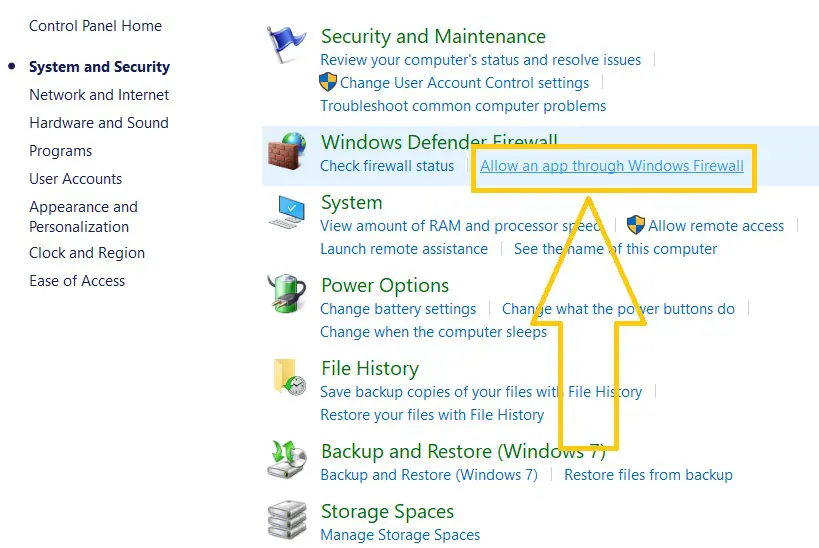Click the Power Options battery icon
The width and height of the screenshot is (819, 548).
[x=287, y=294]
